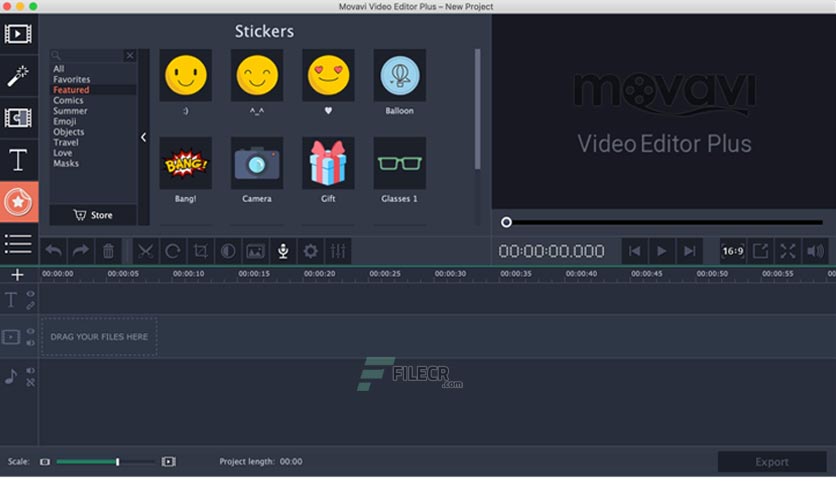Mute the audio track
This screenshot has width=836, height=484.
(x=30, y=370)
